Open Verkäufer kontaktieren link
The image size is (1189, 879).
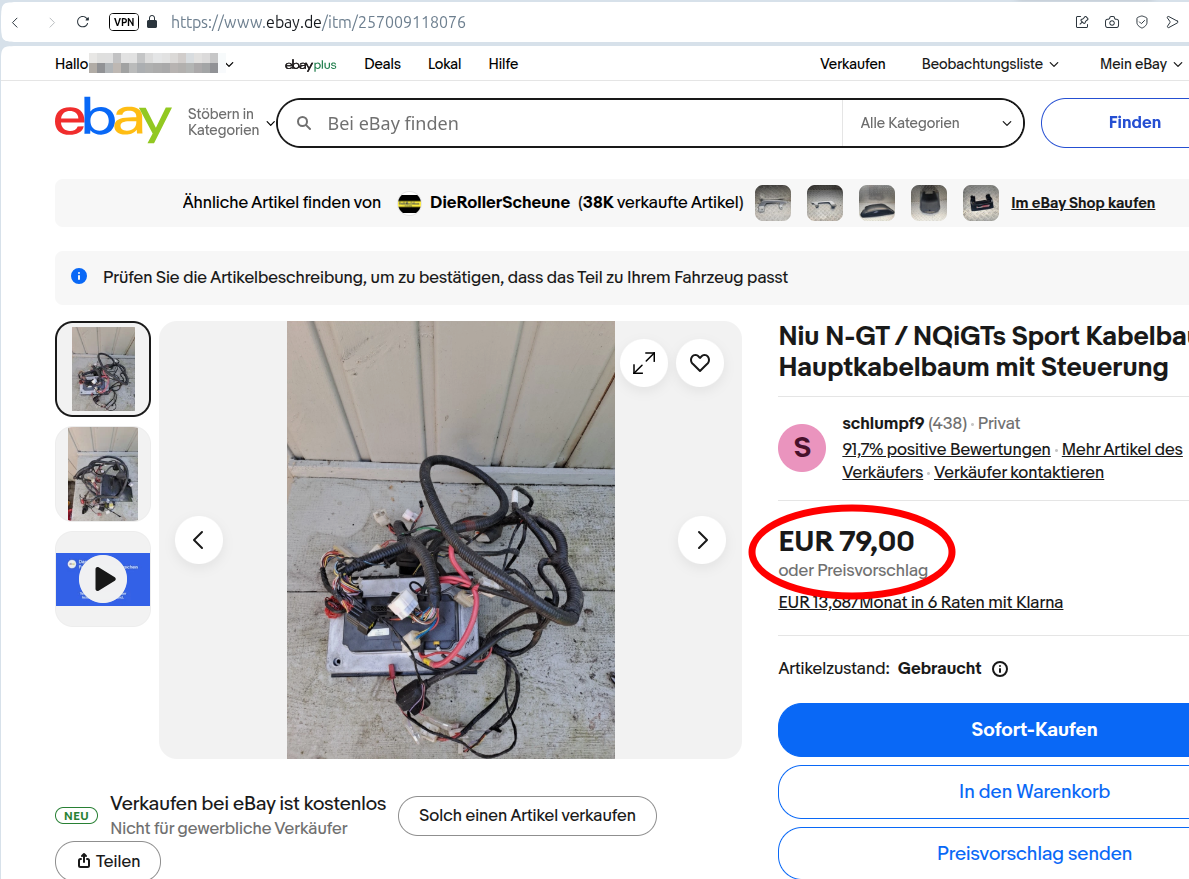(x=1018, y=472)
